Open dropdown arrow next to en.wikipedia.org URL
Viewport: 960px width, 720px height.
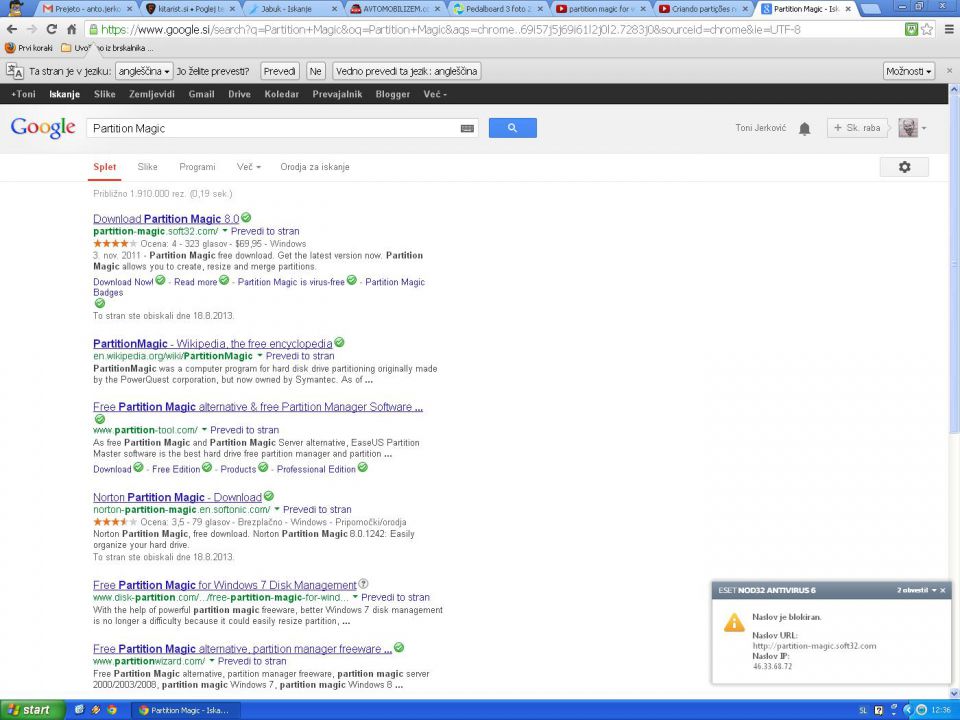point(260,356)
